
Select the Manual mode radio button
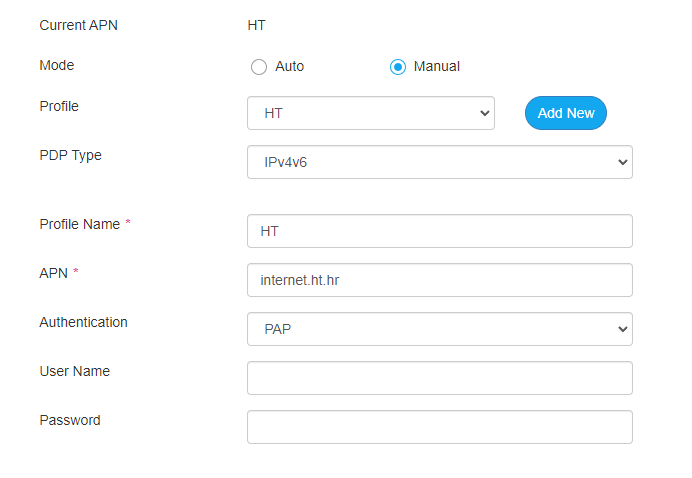(x=398, y=67)
